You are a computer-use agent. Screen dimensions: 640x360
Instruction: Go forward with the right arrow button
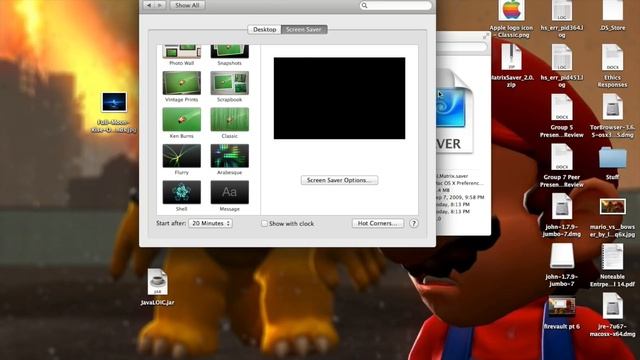(x=160, y=5)
